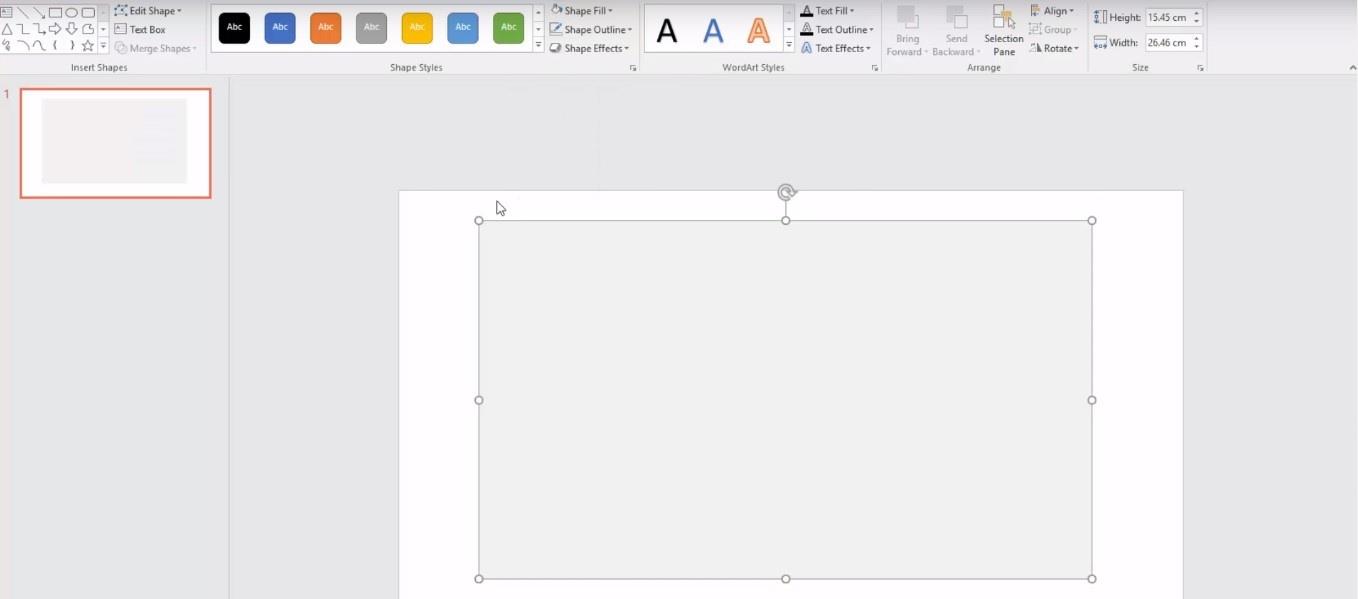This screenshot has width=1358, height=599.
Task: Open Format Shape dialog launcher in Shape Styles
Action: [633, 68]
